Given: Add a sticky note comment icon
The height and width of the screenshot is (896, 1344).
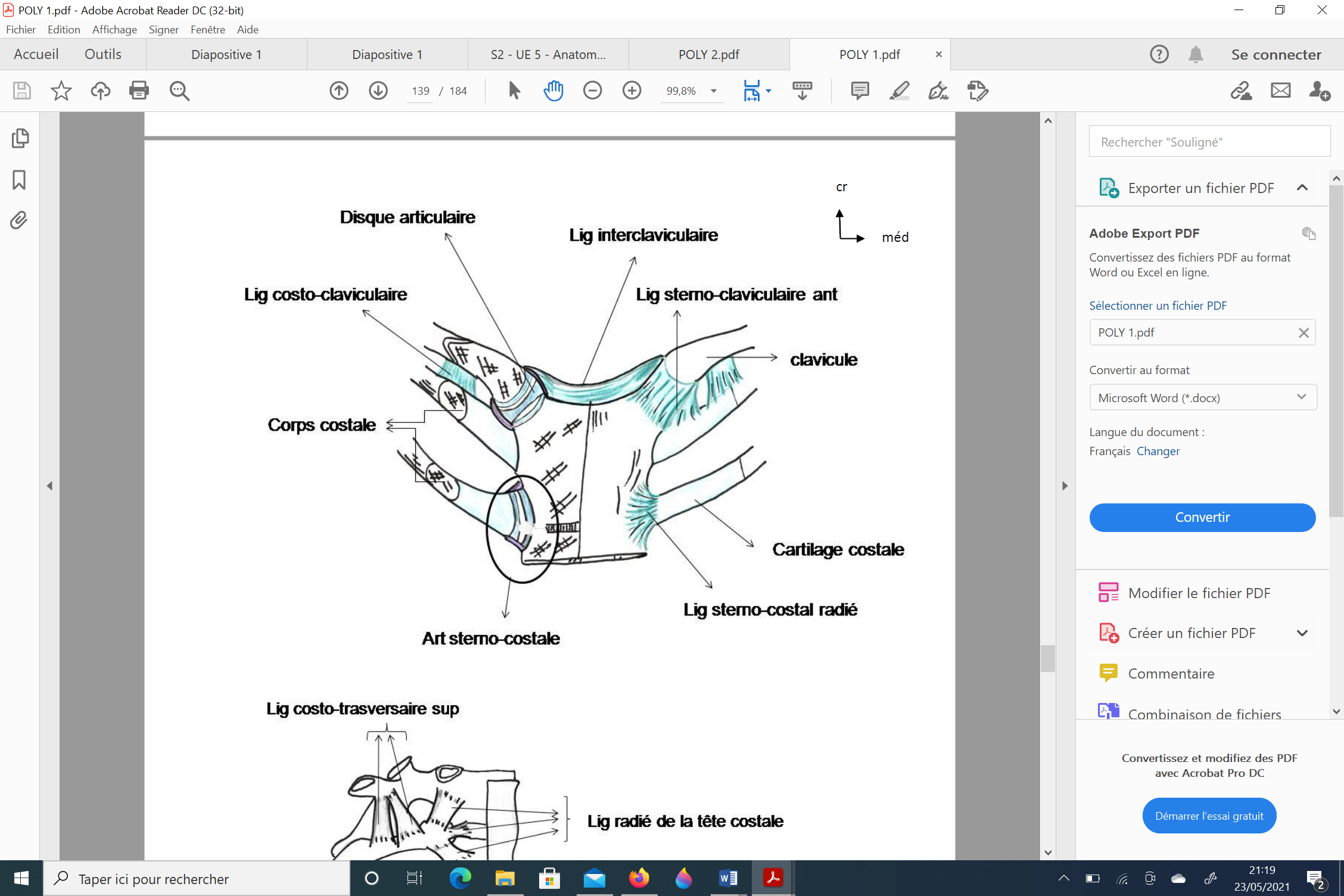Looking at the screenshot, I should [860, 91].
